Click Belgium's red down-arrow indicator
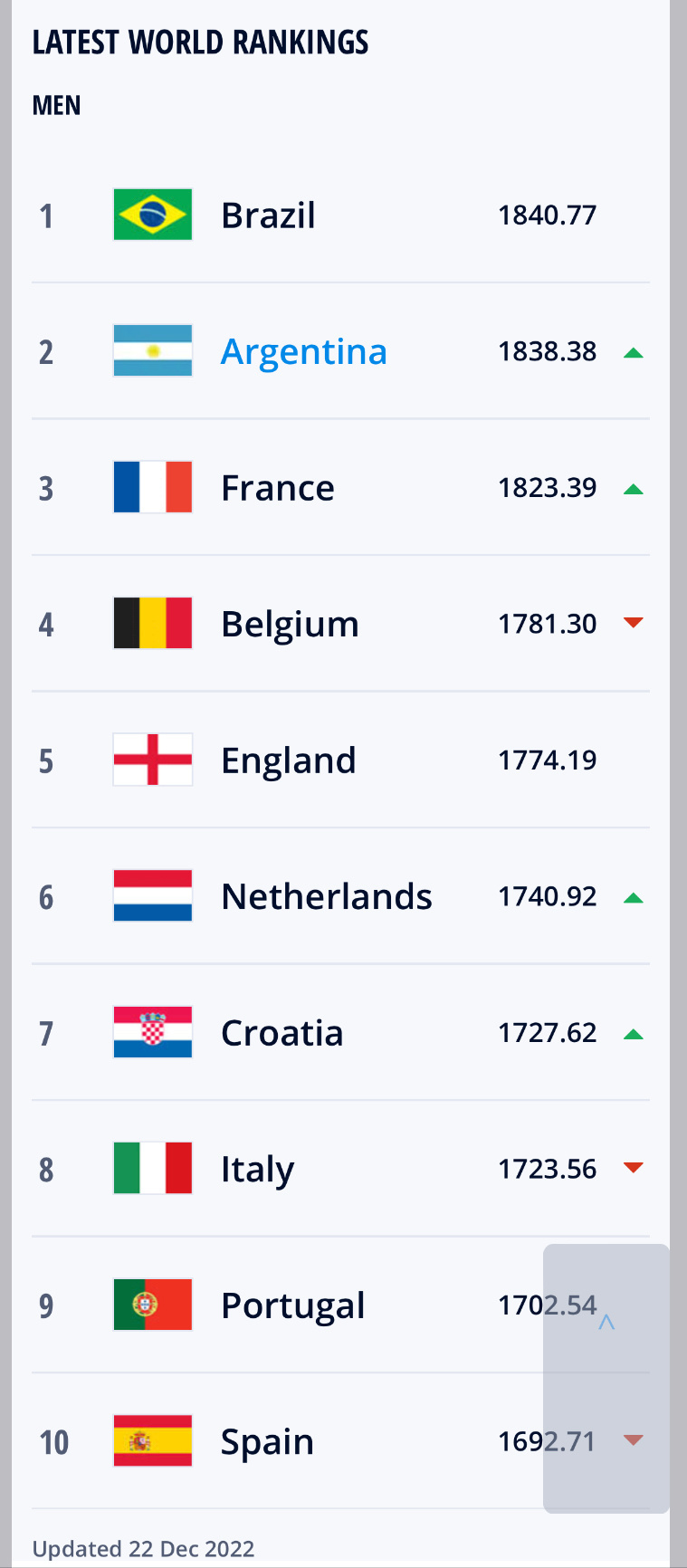The width and height of the screenshot is (687, 1568). coord(634,623)
